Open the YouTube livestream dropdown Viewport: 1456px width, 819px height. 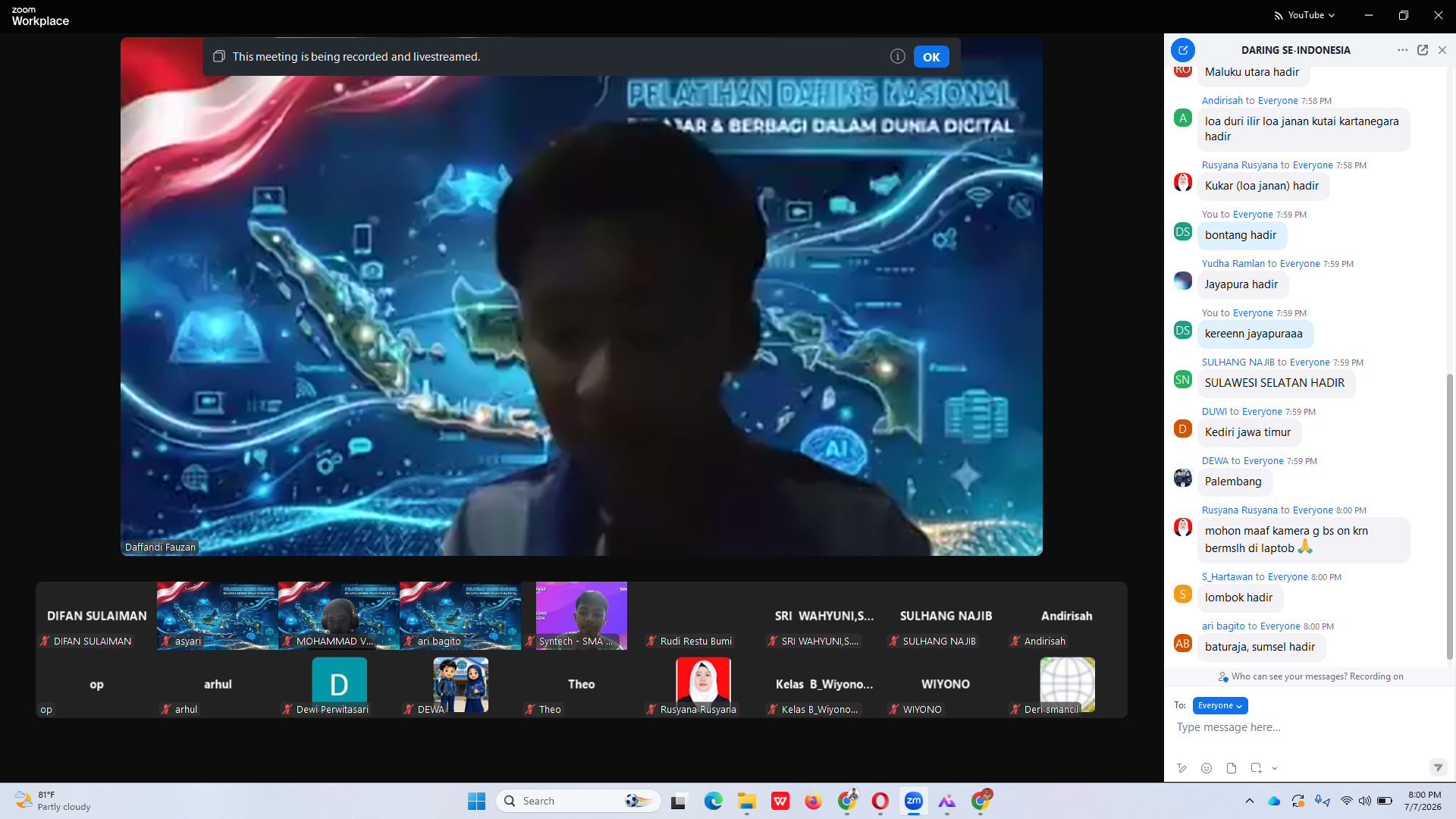[x=1305, y=15]
